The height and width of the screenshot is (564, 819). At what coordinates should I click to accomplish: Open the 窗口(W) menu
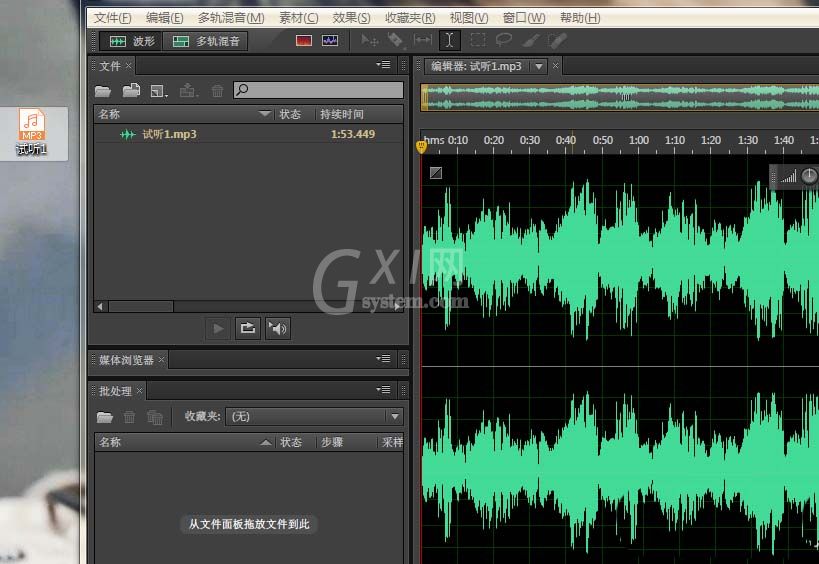click(524, 18)
